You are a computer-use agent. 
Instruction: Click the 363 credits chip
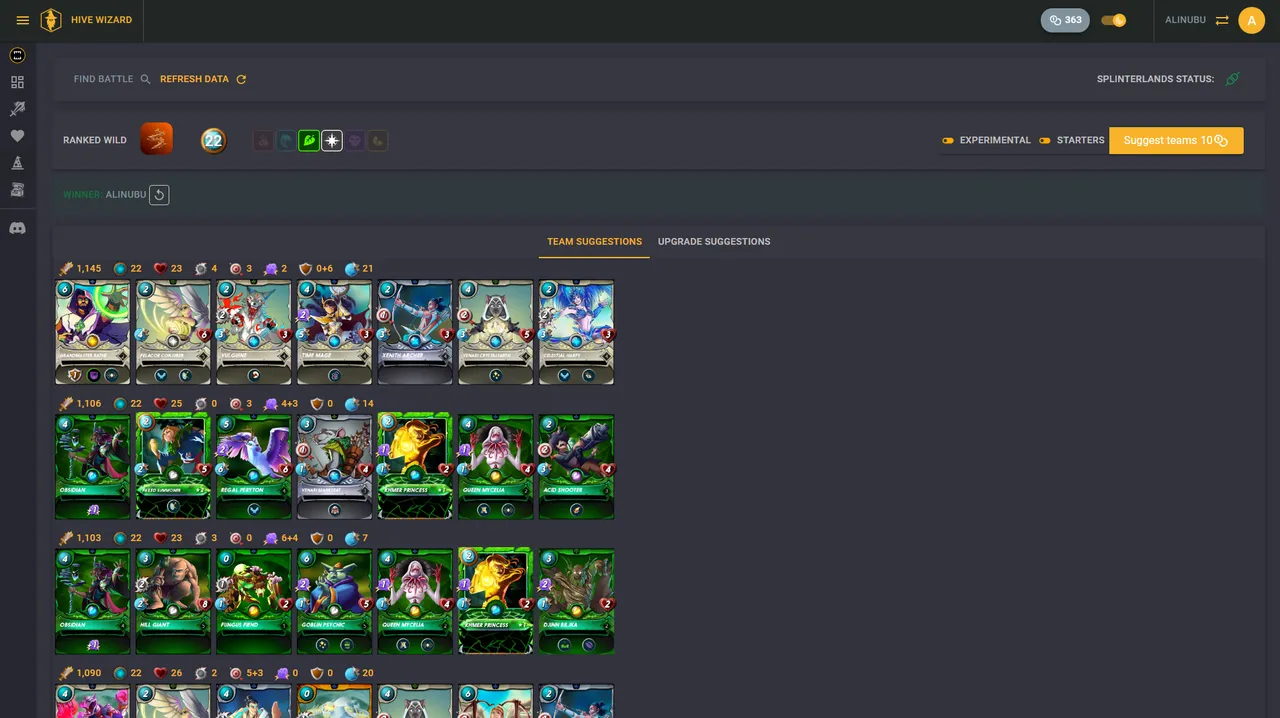coord(1065,20)
